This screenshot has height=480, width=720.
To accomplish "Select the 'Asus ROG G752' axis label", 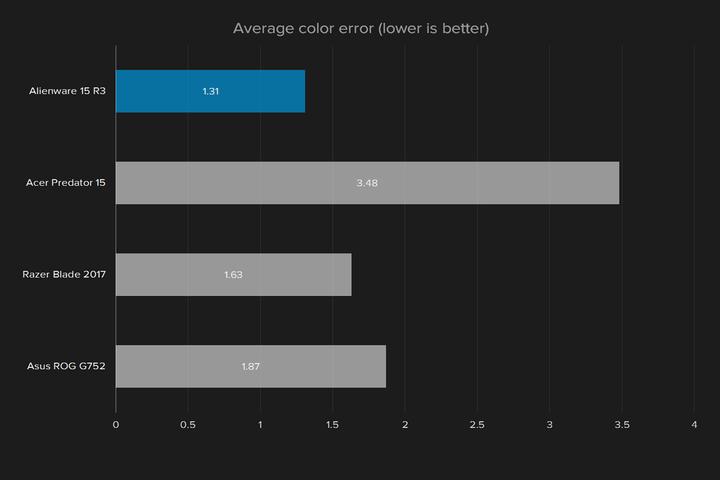I will pos(66,366).
